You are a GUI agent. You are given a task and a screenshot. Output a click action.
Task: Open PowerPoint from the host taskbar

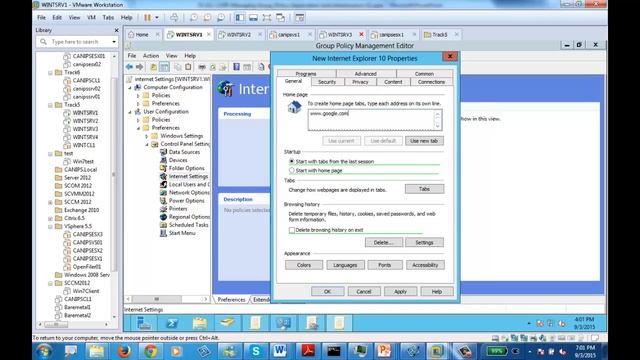384,351
